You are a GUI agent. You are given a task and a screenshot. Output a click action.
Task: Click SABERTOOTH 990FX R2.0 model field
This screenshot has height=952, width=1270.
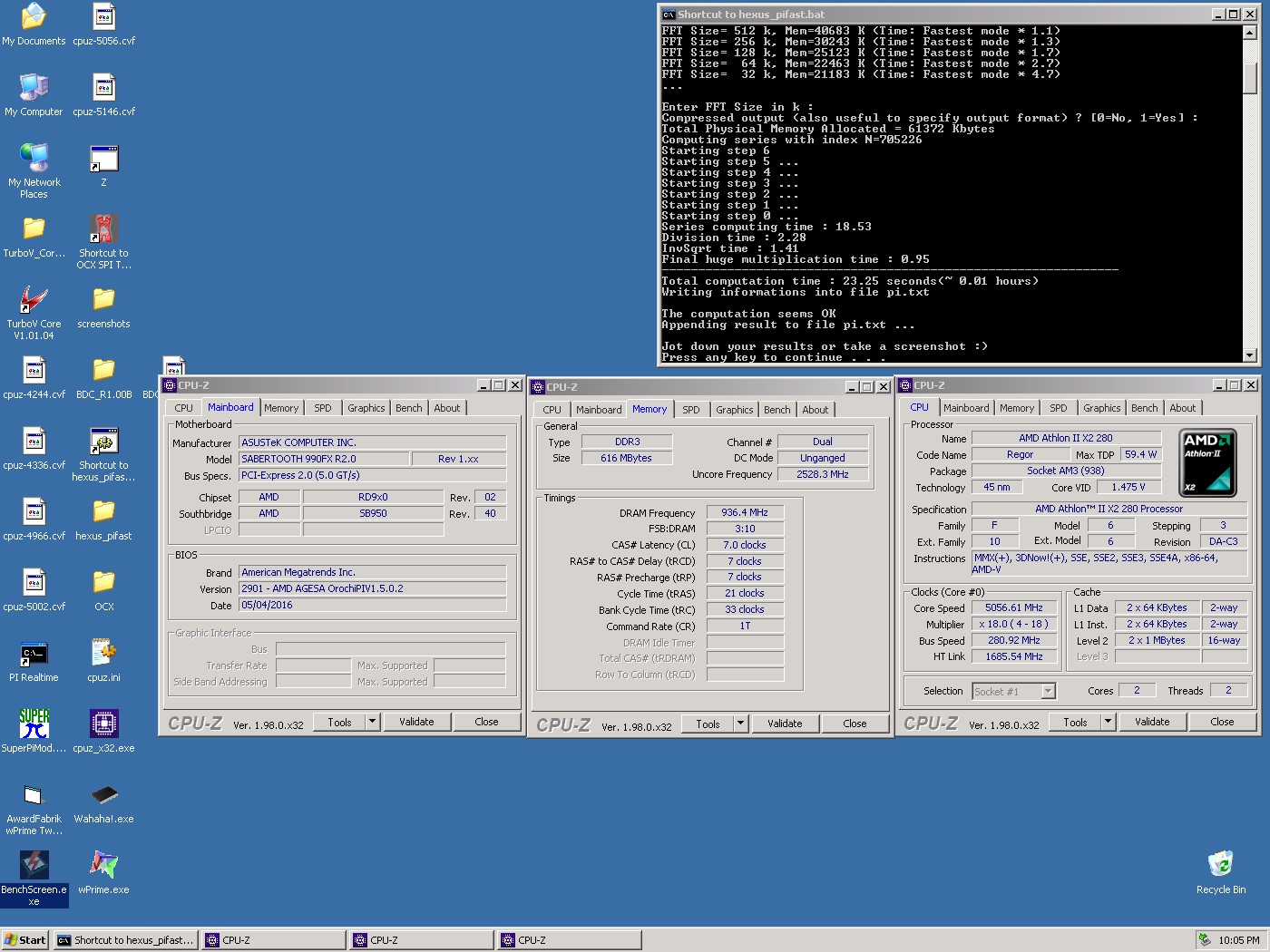[323, 459]
